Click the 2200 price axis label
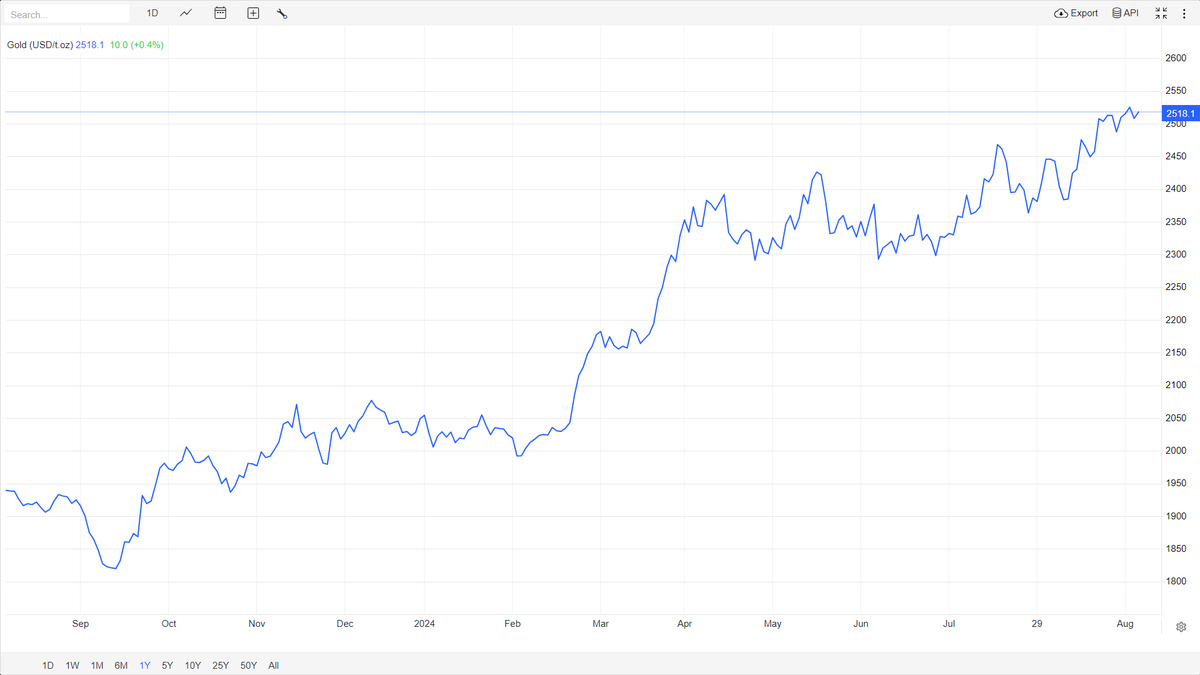The width and height of the screenshot is (1200, 675). [1176, 320]
